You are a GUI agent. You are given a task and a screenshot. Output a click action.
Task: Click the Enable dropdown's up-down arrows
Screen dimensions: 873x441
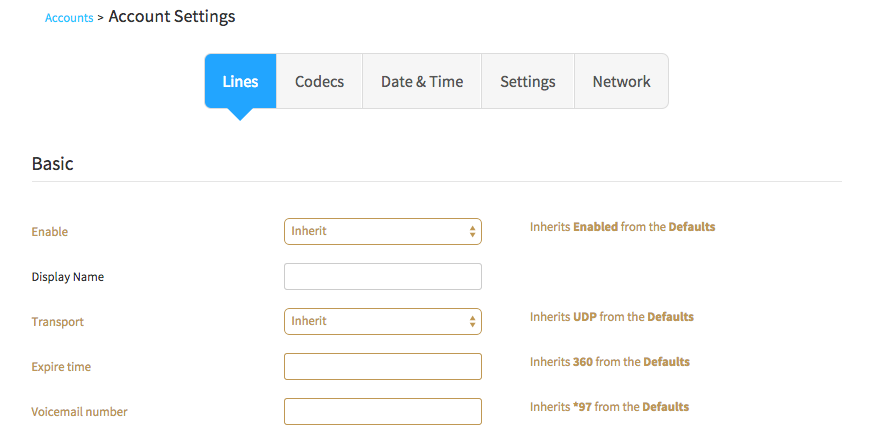point(472,232)
